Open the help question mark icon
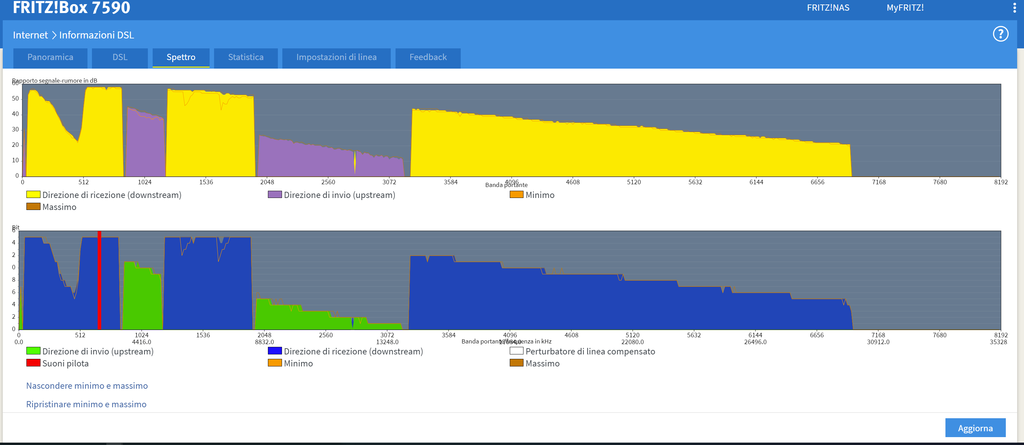The height and width of the screenshot is (445, 1024). click(1000, 34)
